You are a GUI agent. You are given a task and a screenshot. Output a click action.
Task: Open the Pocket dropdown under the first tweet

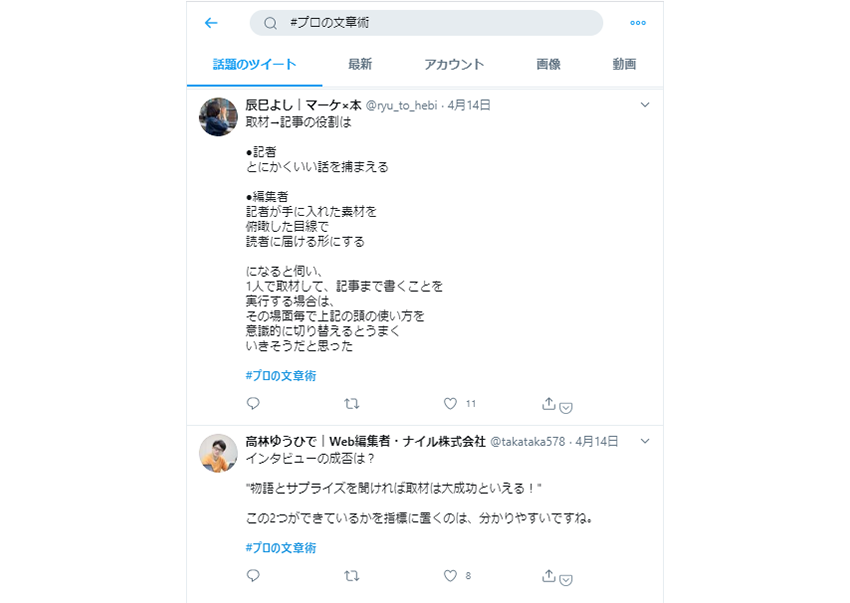point(566,408)
